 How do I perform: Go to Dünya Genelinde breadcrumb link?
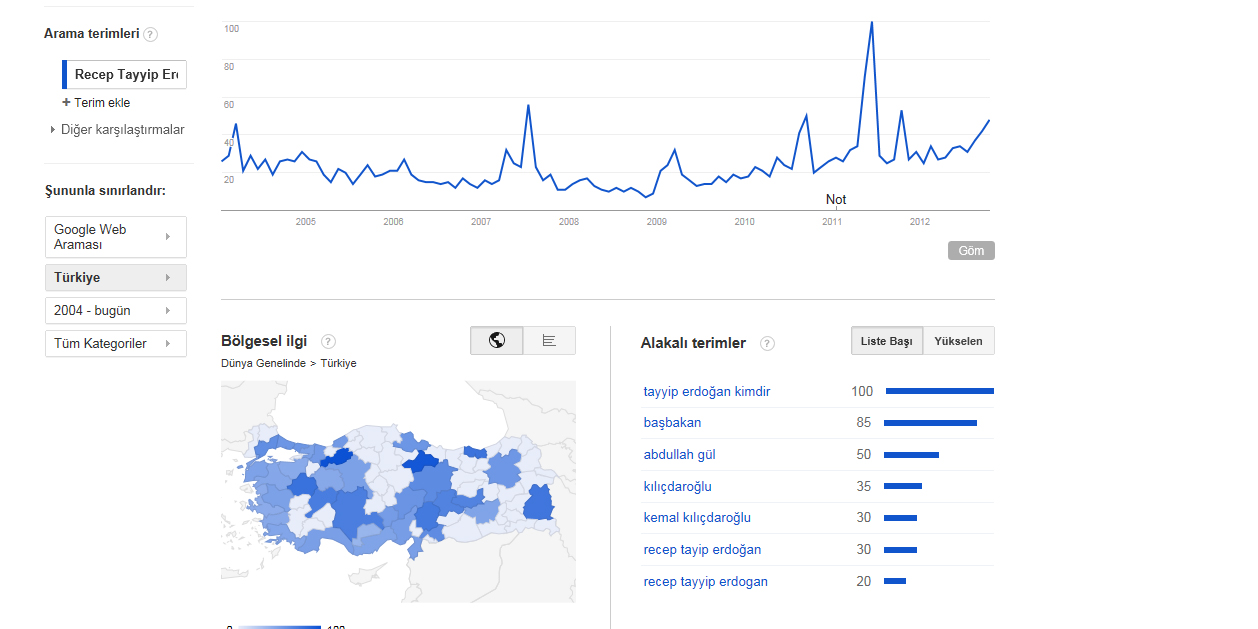click(263, 363)
